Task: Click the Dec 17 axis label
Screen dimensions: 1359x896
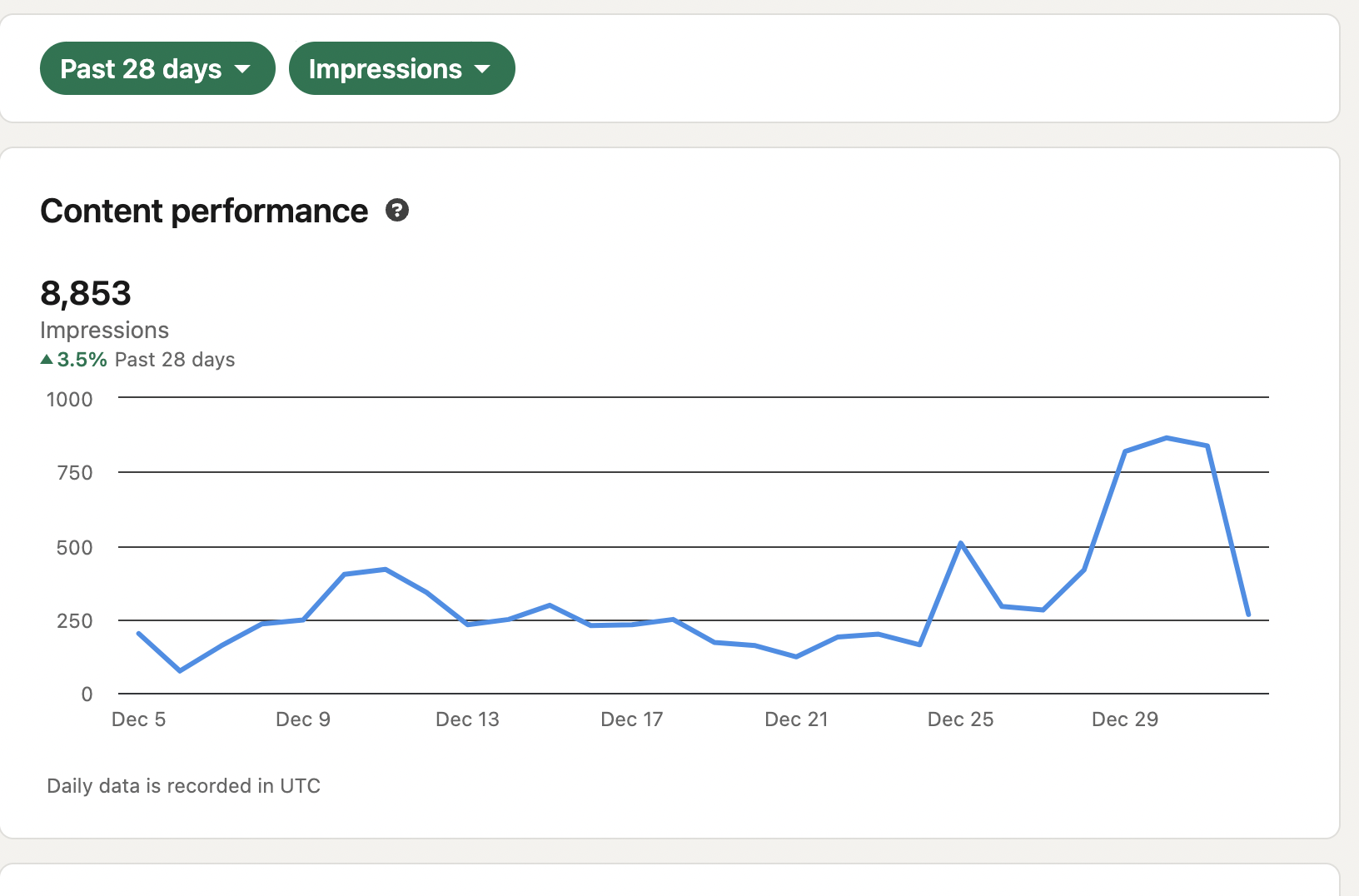Action: point(632,719)
